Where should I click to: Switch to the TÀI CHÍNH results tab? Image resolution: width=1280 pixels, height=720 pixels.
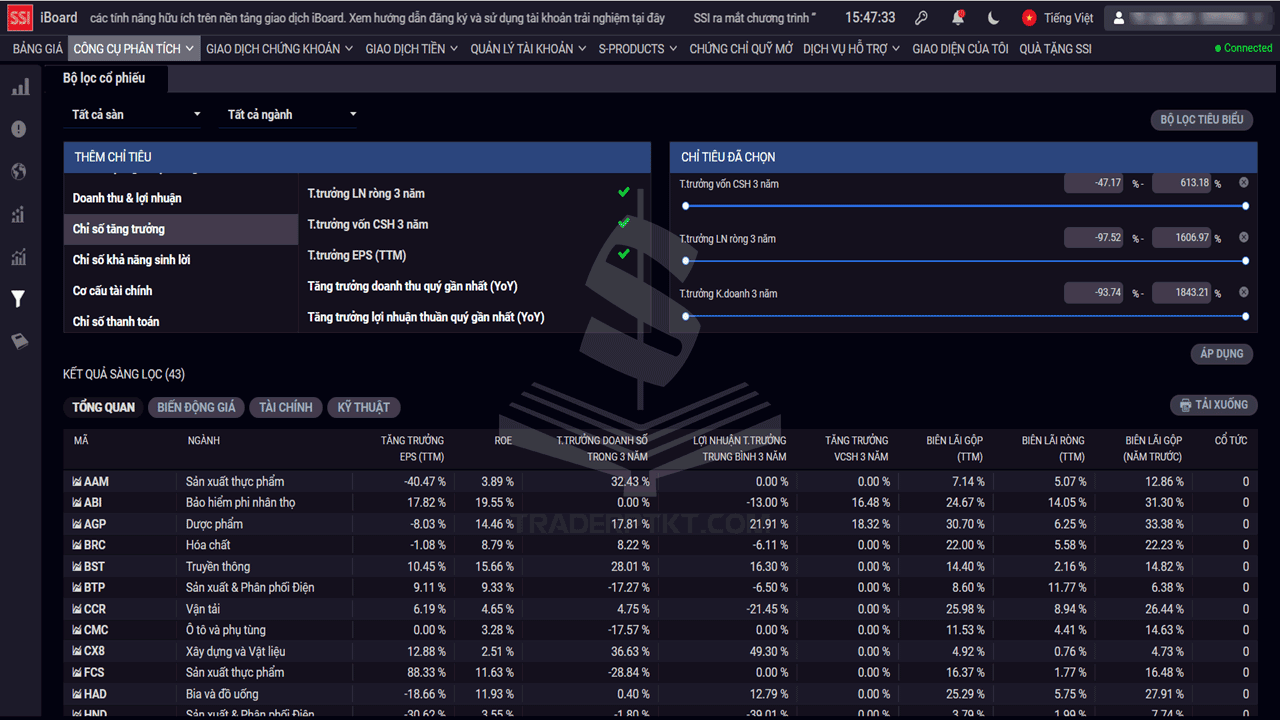(x=286, y=407)
